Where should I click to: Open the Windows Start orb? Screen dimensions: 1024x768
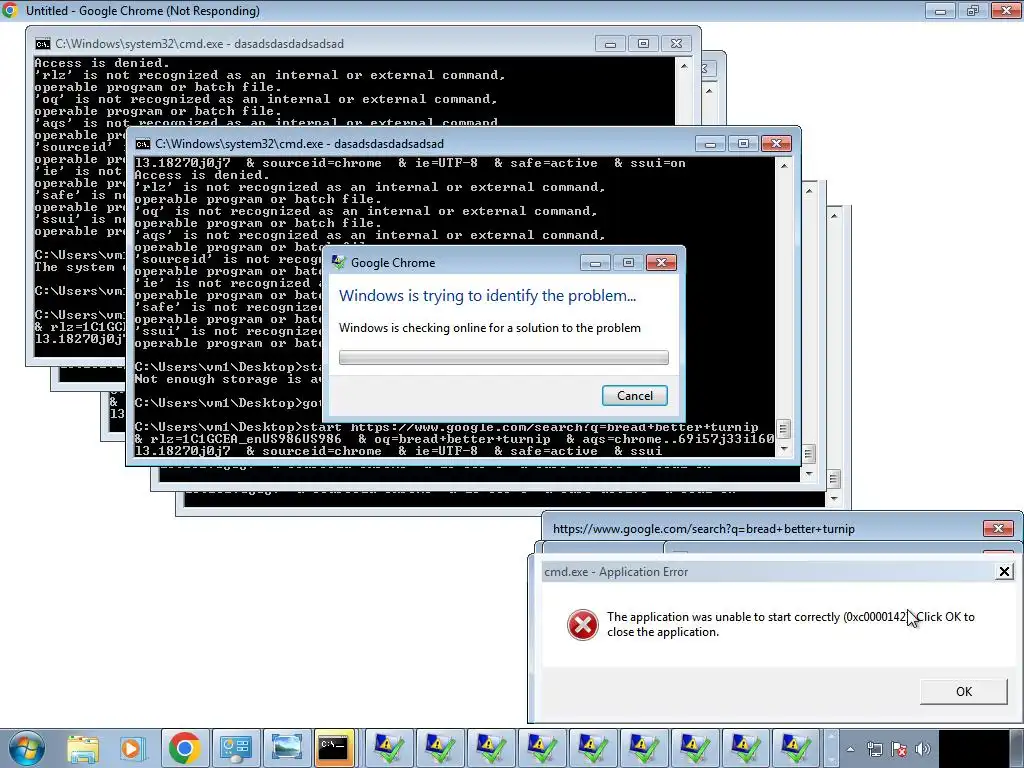(27, 748)
